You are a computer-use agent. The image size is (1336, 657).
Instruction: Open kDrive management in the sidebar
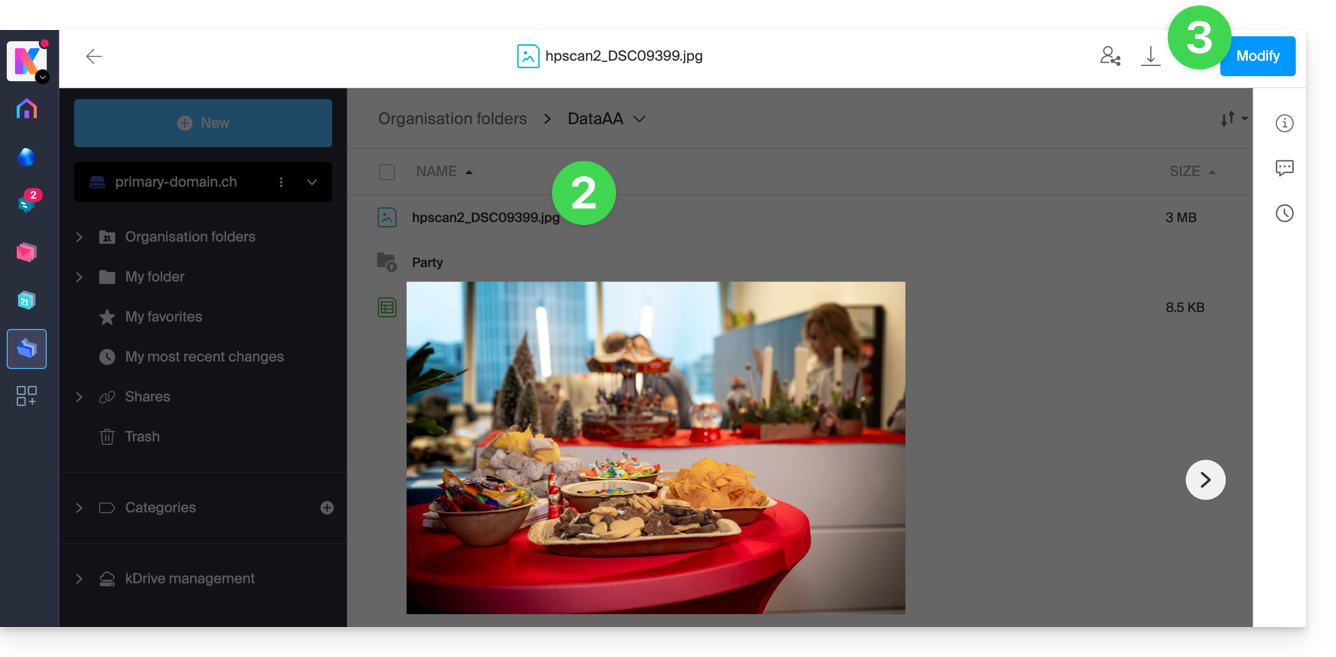(x=190, y=579)
